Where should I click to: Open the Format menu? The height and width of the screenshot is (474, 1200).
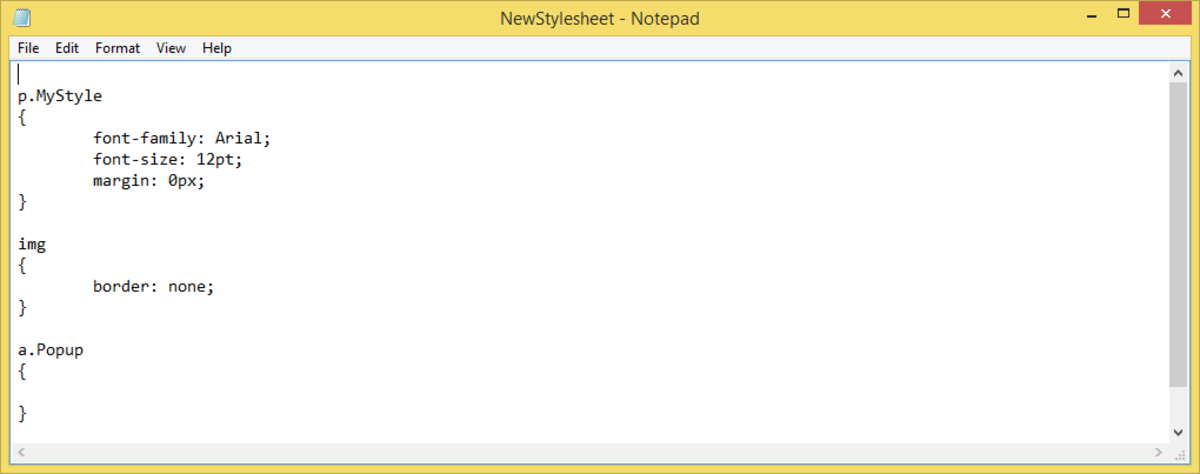point(117,48)
